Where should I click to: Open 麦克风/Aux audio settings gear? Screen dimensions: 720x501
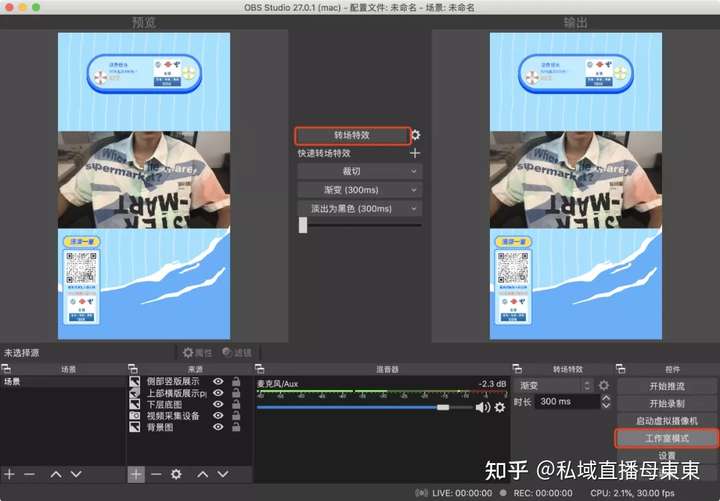point(500,407)
